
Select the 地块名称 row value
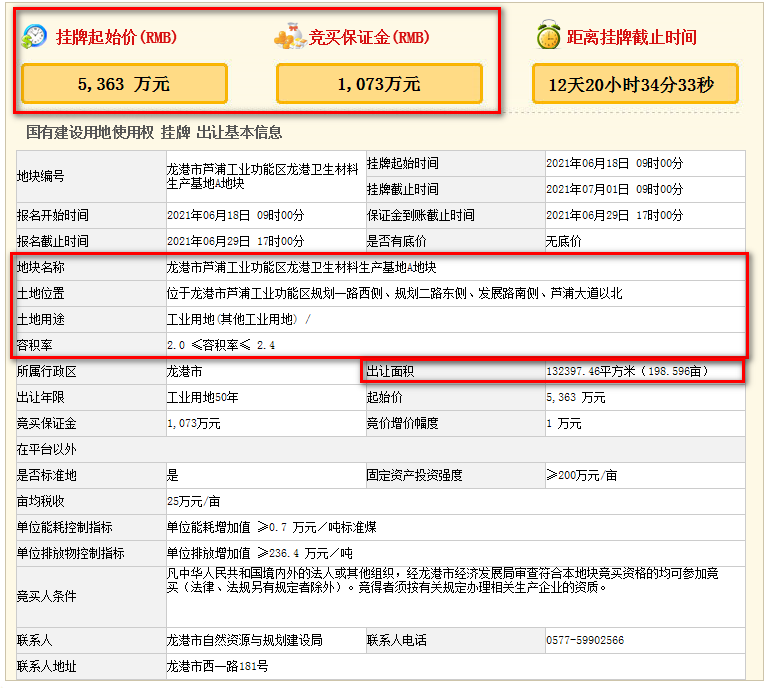[301, 268]
